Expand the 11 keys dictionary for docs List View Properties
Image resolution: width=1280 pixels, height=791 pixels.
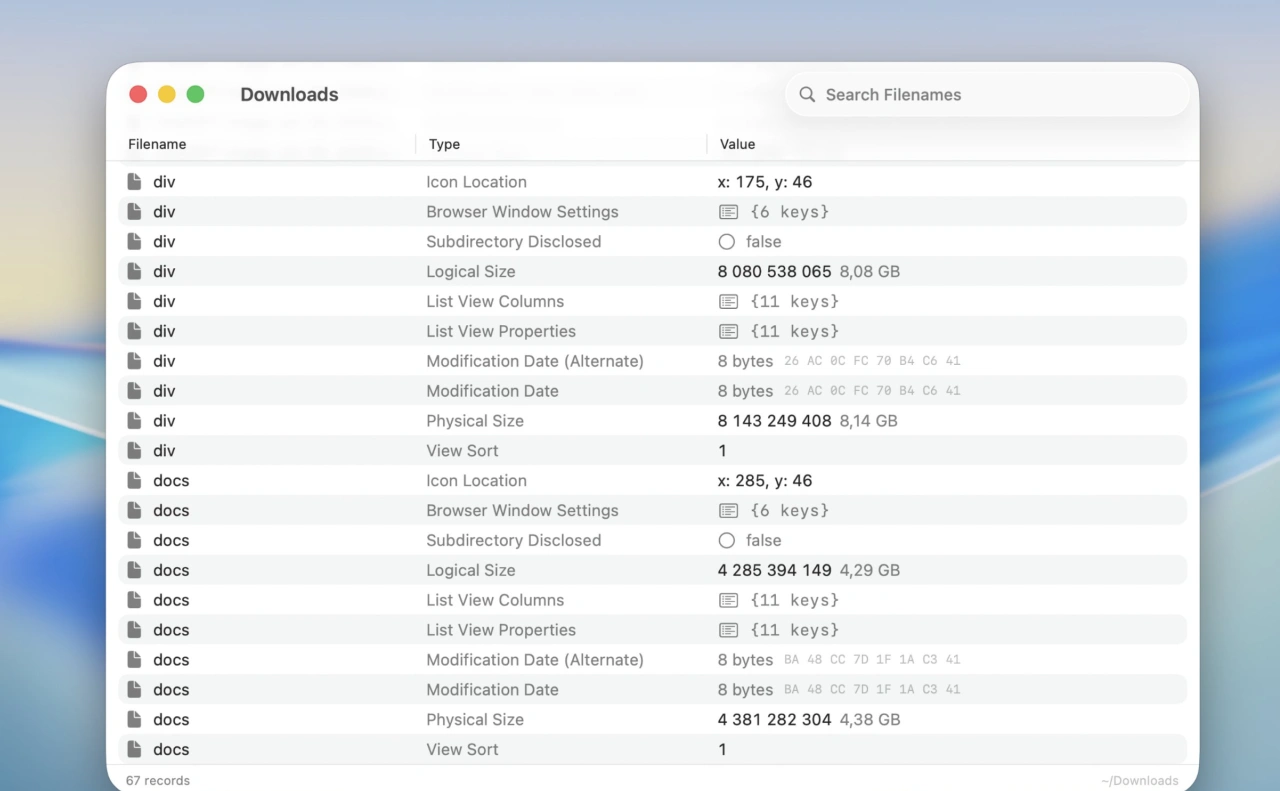727,630
